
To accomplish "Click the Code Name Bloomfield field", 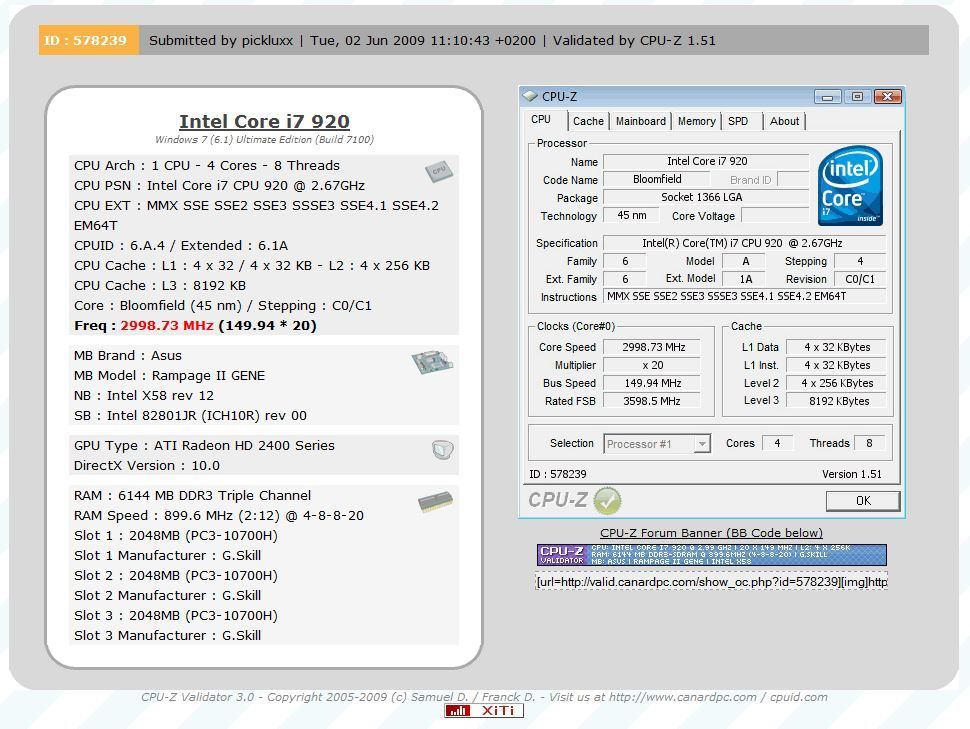I will (x=656, y=179).
